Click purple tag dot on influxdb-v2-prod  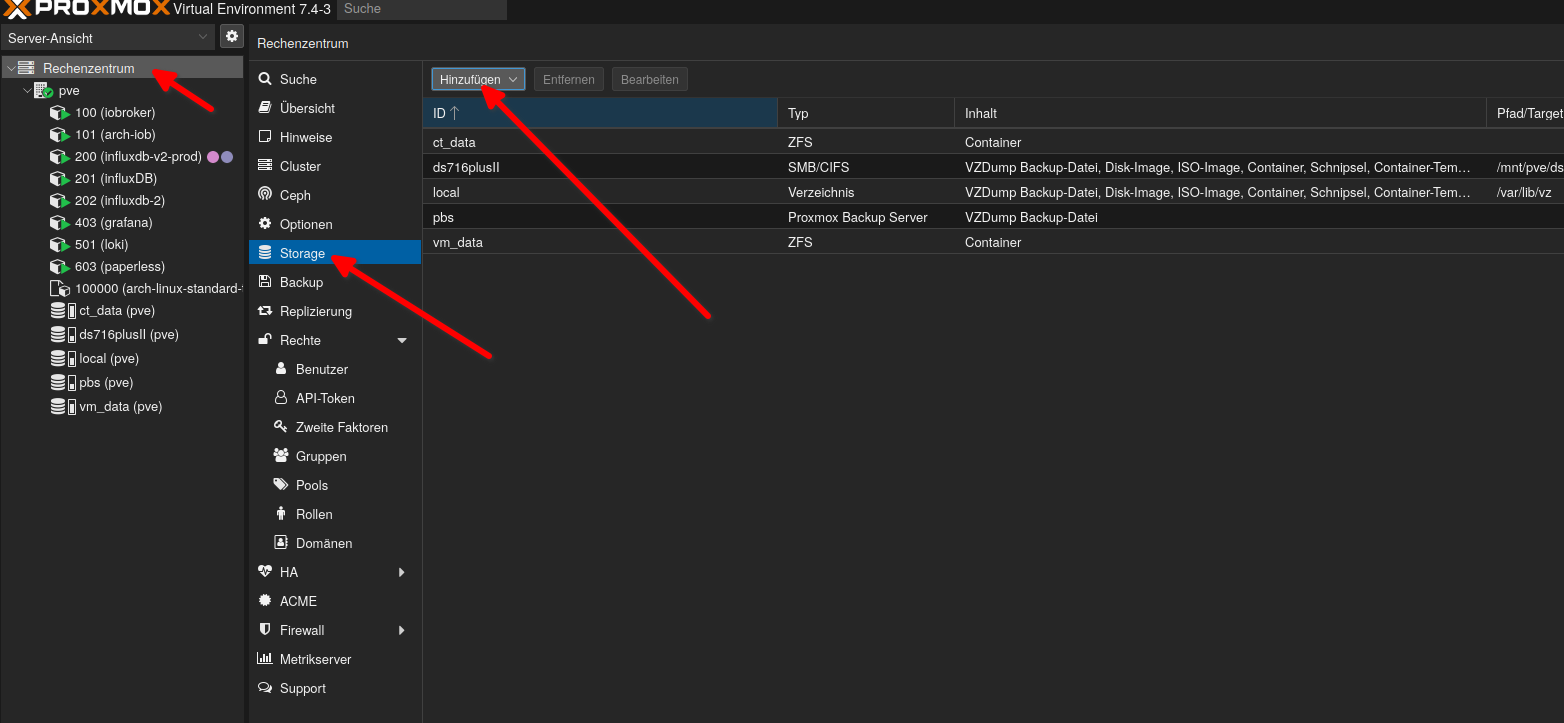227,157
